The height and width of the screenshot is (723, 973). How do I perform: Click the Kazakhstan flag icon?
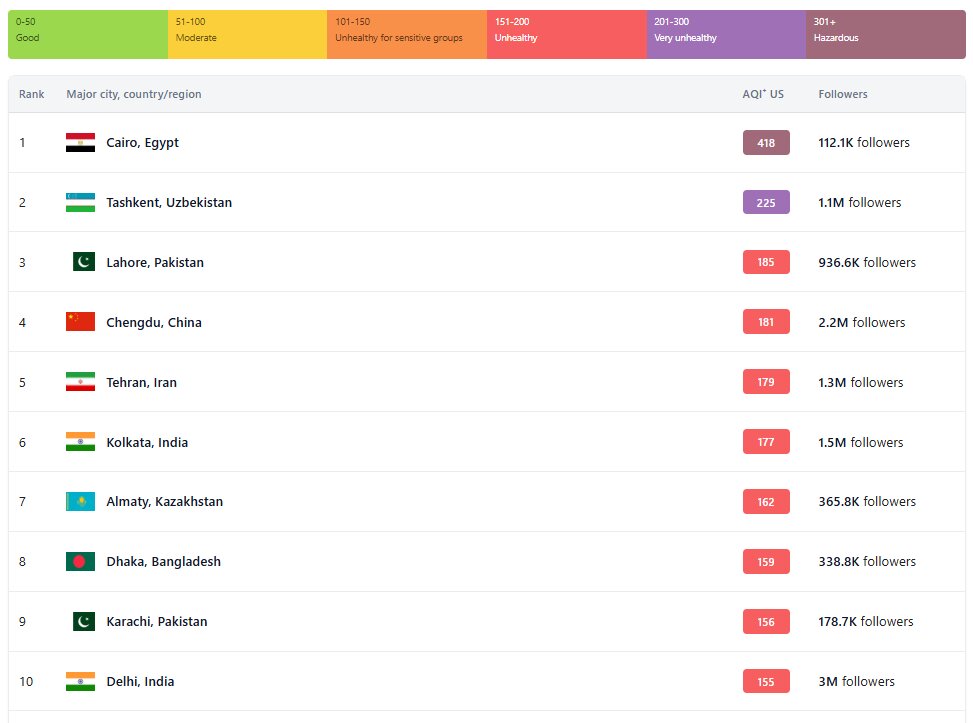[x=80, y=502]
